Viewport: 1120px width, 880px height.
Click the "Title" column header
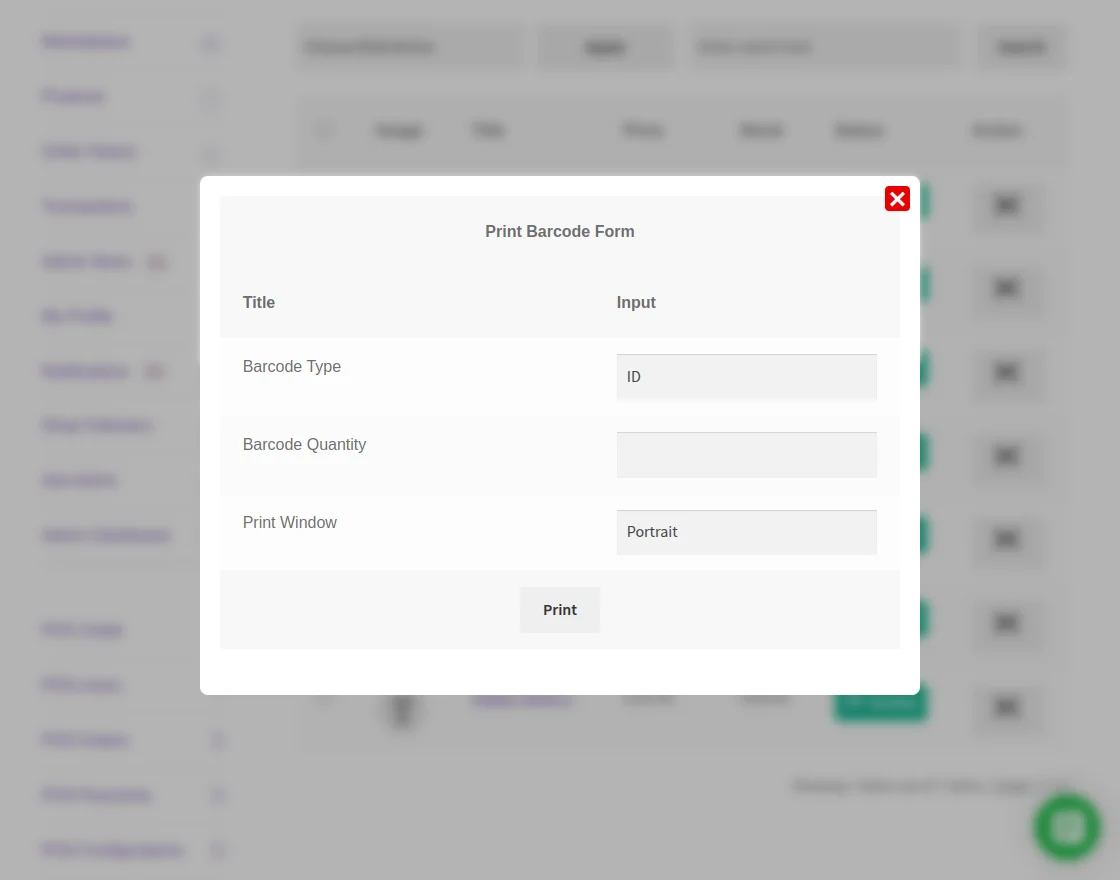[x=259, y=302]
